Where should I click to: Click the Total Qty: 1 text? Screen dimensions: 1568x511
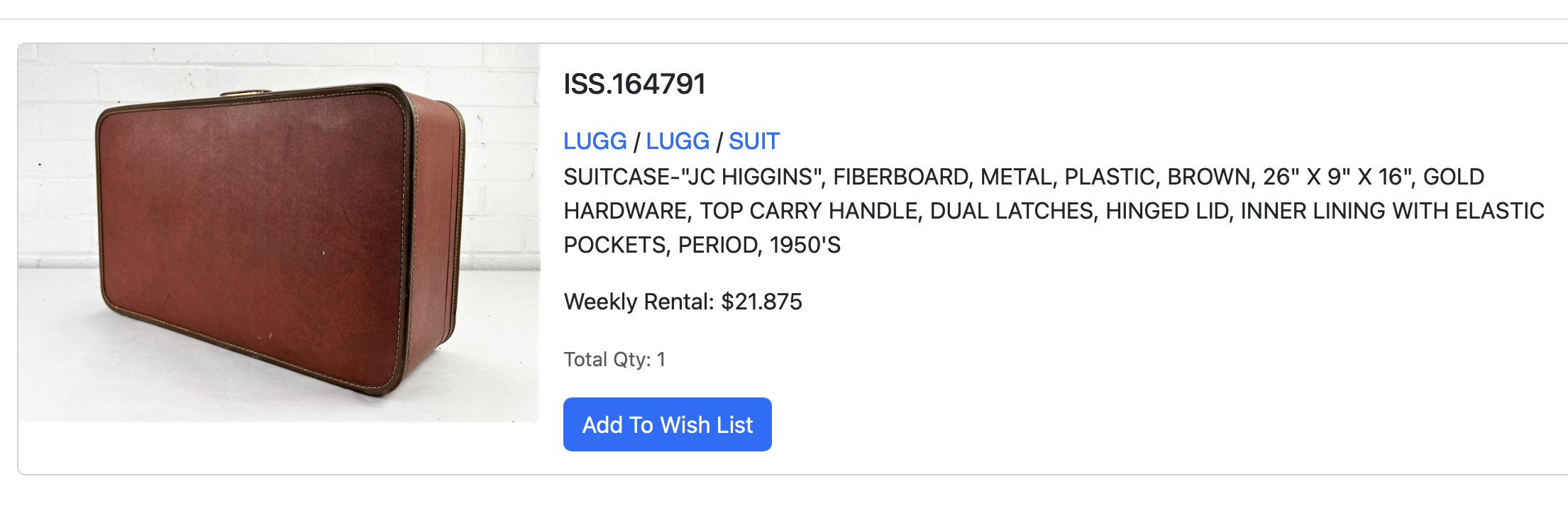614,359
